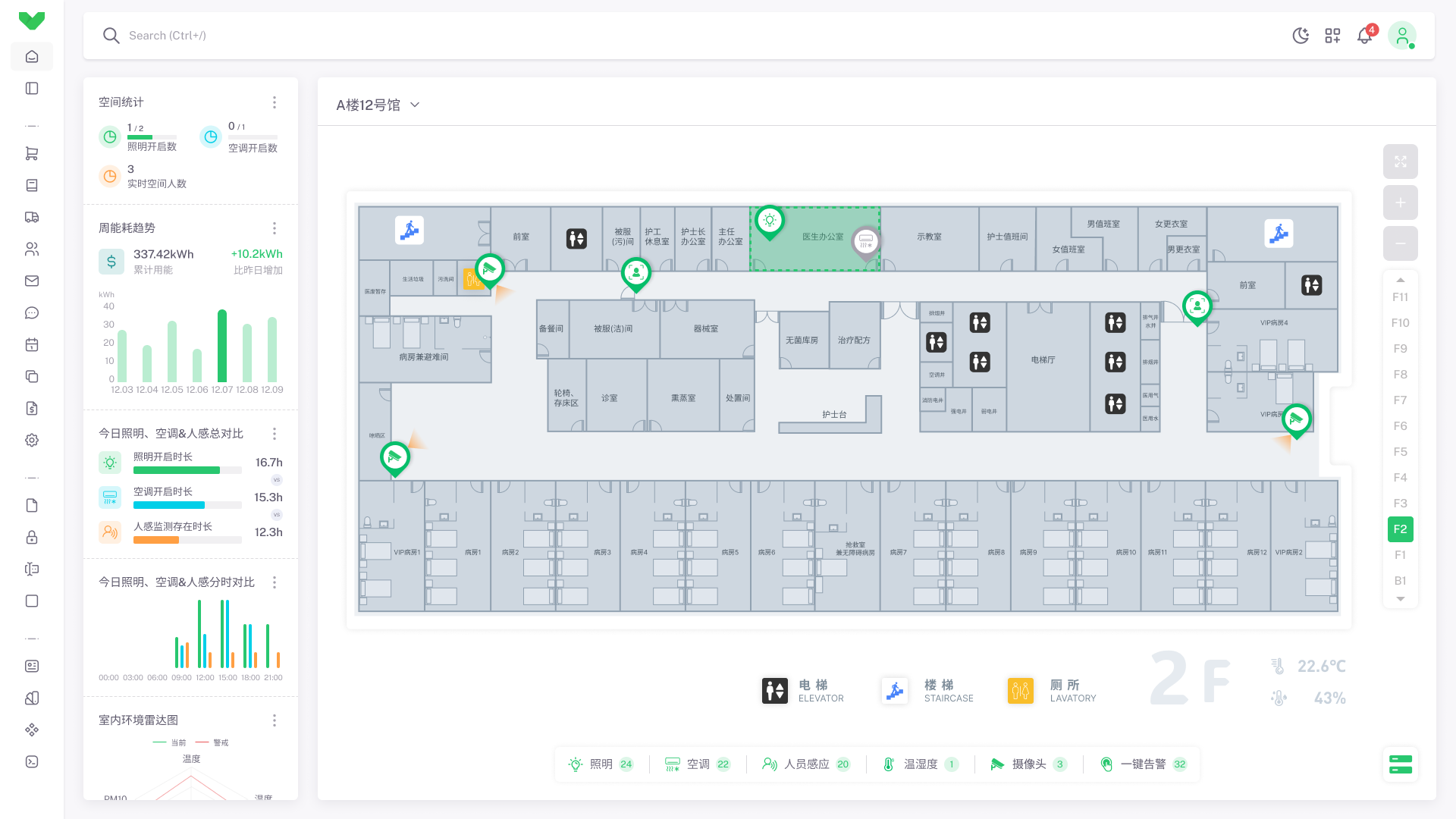Screen dimensions: 1456x819
Task: Toggle 空调 device filter
Action: tap(697, 764)
